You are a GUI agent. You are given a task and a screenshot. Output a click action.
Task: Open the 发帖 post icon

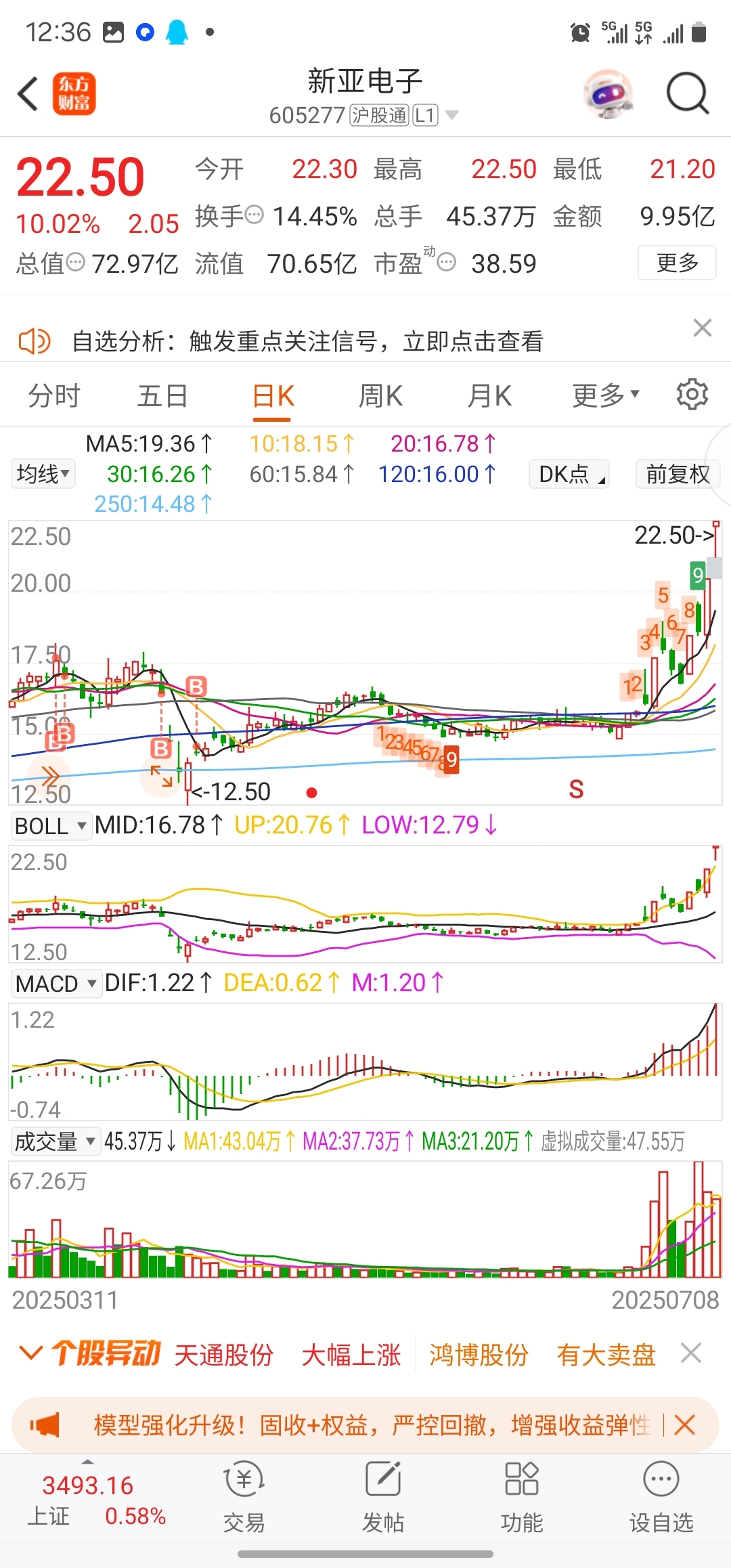tap(383, 1497)
